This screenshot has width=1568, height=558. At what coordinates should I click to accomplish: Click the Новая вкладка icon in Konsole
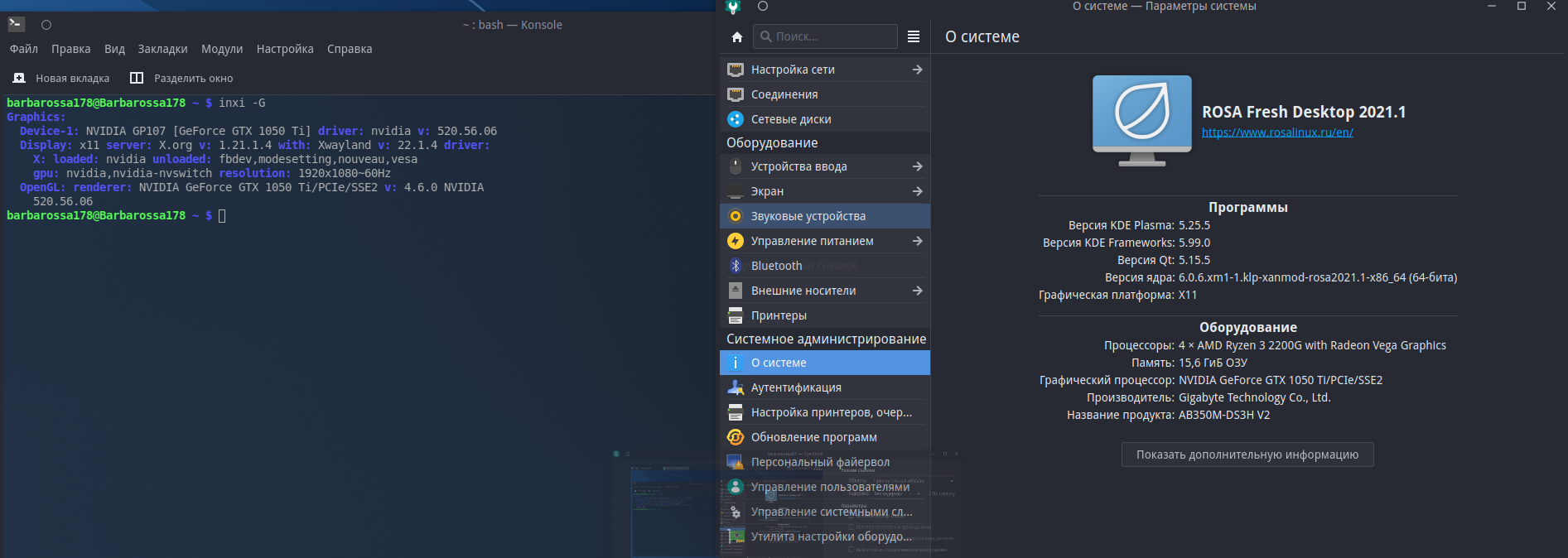click(x=19, y=78)
